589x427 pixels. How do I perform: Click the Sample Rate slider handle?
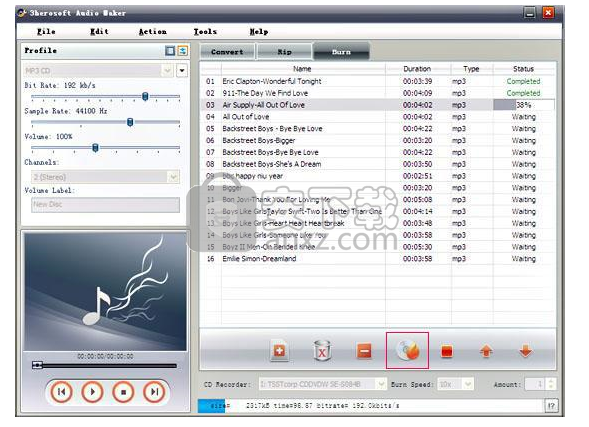pos(130,122)
